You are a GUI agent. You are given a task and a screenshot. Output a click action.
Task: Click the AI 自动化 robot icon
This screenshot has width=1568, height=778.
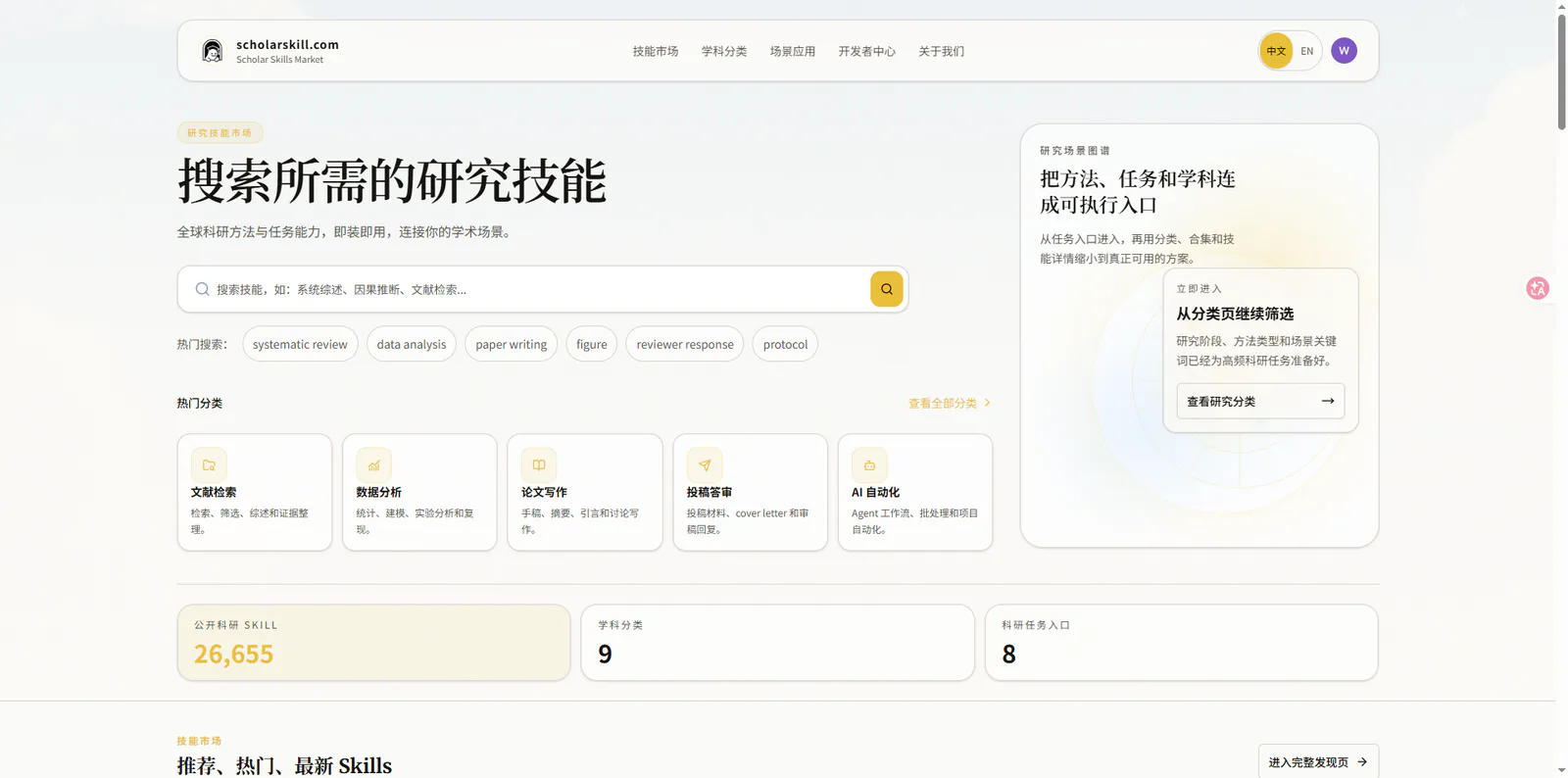(x=869, y=465)
